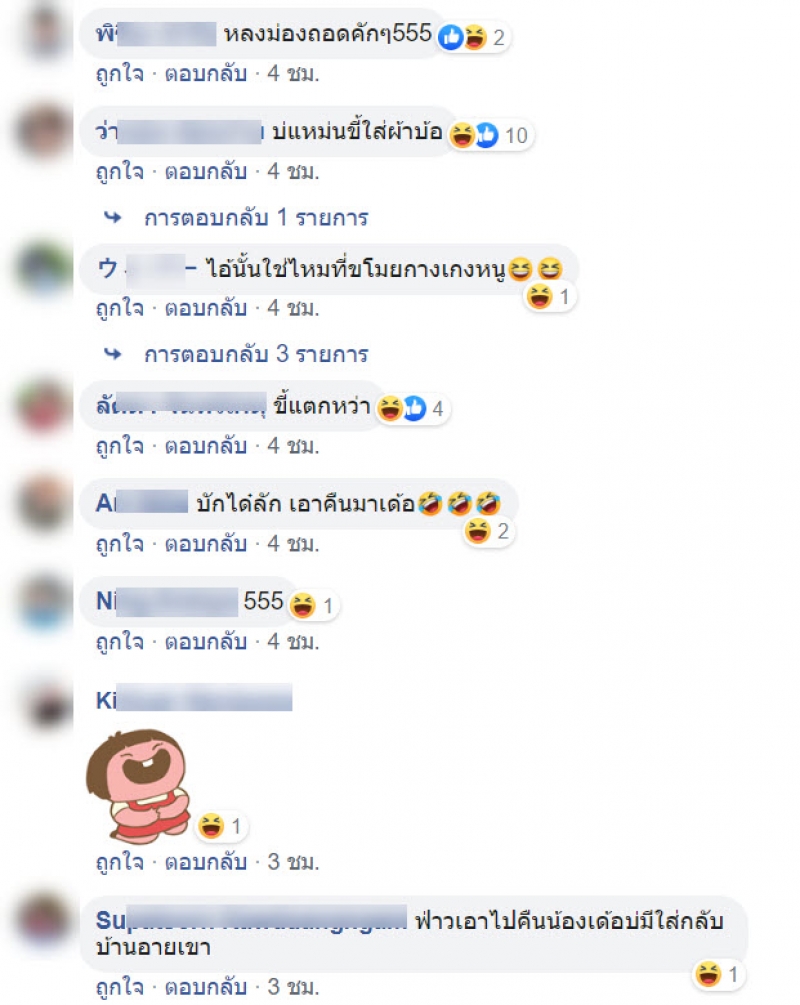The height and width of the screenshot is (1005, 800).
Task: Expand การตอบกลับ 3 รายการ replies
Action: click(x=256, y=354)
